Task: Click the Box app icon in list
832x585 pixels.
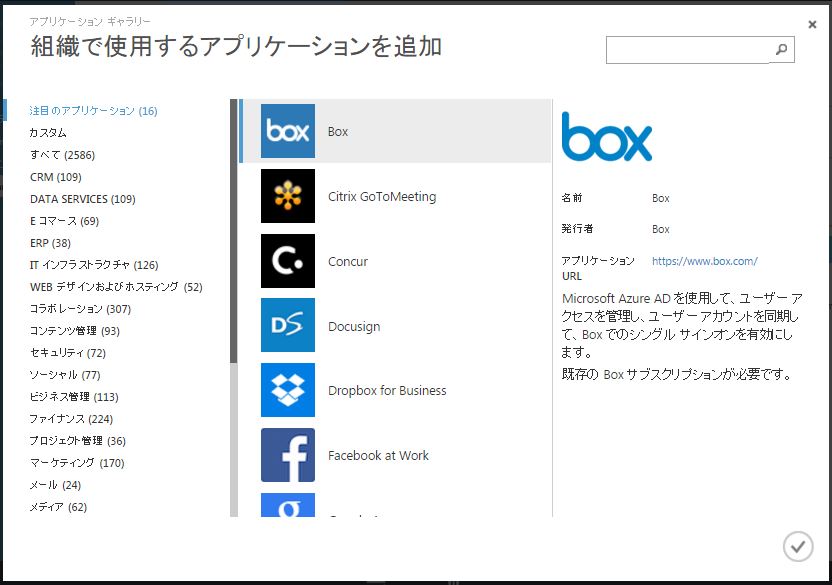Action: coord(288,131)
